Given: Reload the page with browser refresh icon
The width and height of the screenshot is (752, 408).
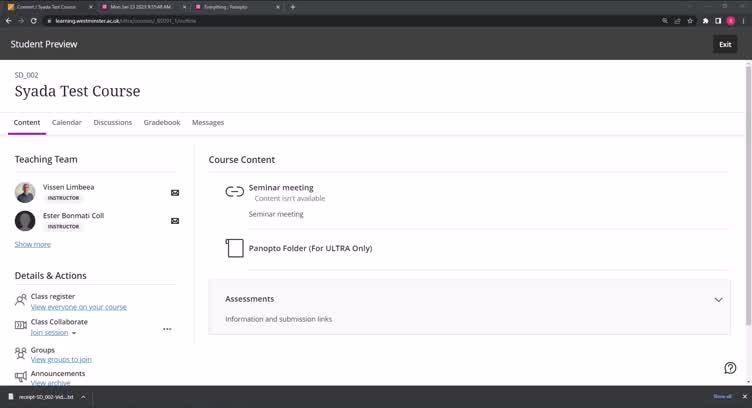Looking at the screenshot, I should [x=34, y=21].
